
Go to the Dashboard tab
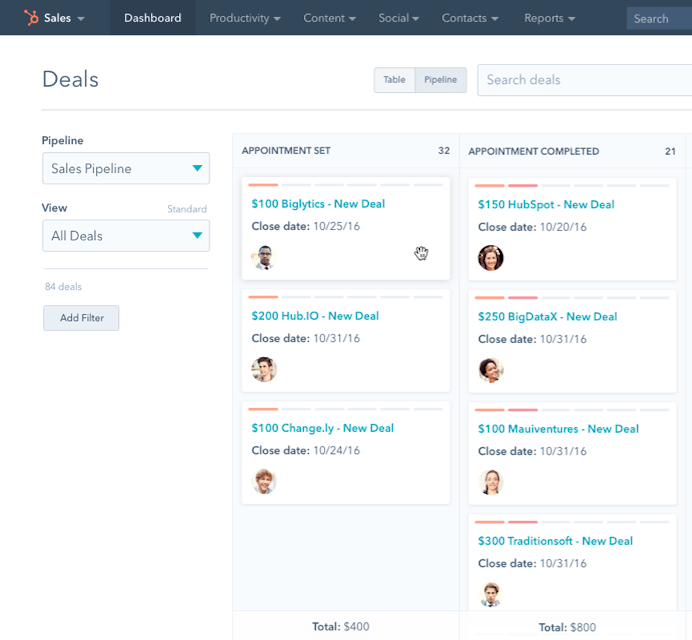(x=152, y=18)
